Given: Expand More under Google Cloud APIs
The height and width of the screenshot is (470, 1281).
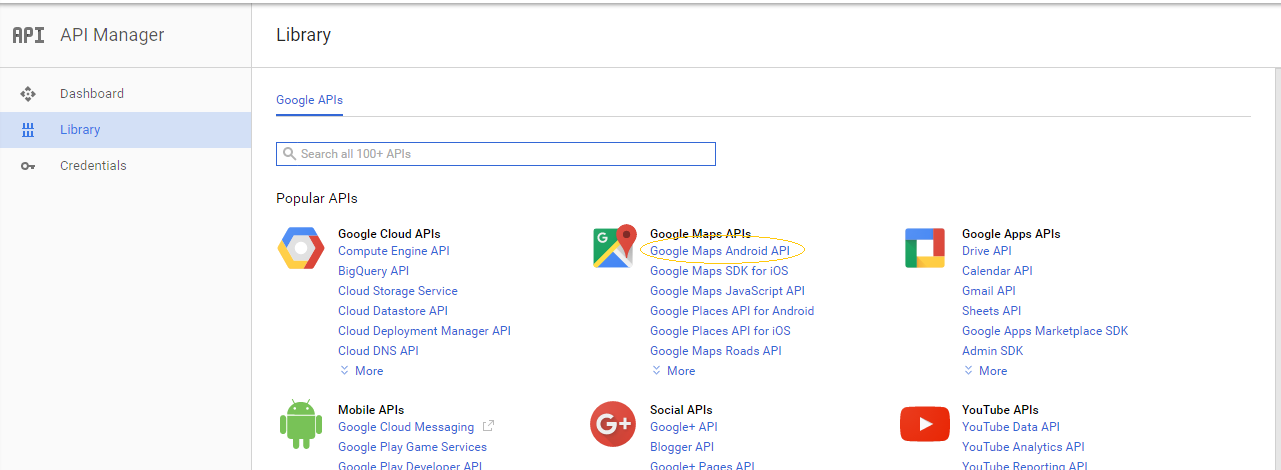Looking at the screenshot, I should (x=361, y=371).
